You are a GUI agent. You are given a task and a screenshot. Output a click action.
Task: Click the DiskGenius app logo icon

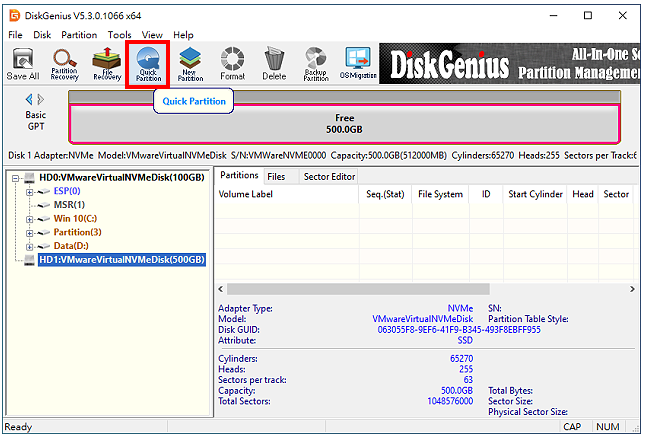[15, 16]
